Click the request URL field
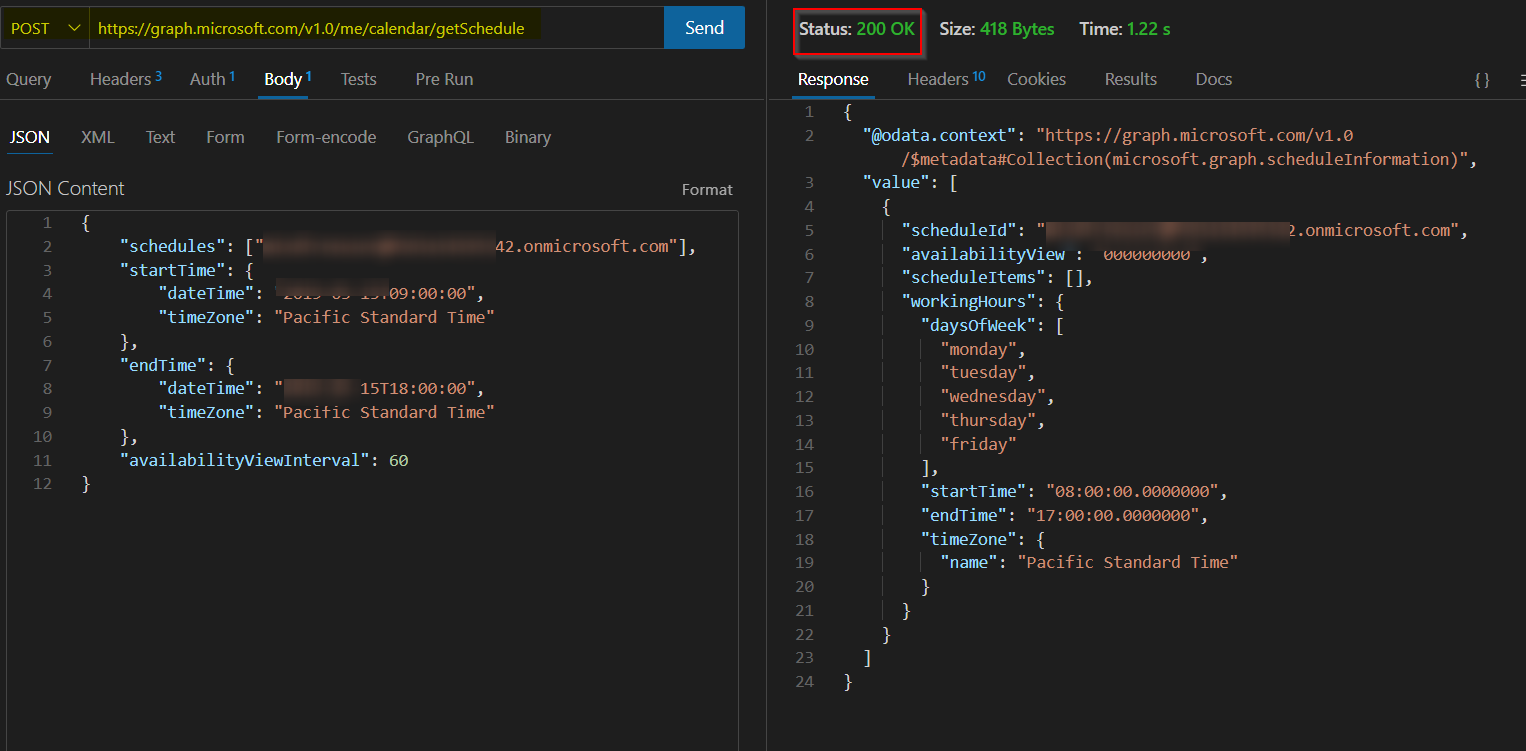Image resolution: width=1526 pixels, height=751 pixels. pos(376,28)
